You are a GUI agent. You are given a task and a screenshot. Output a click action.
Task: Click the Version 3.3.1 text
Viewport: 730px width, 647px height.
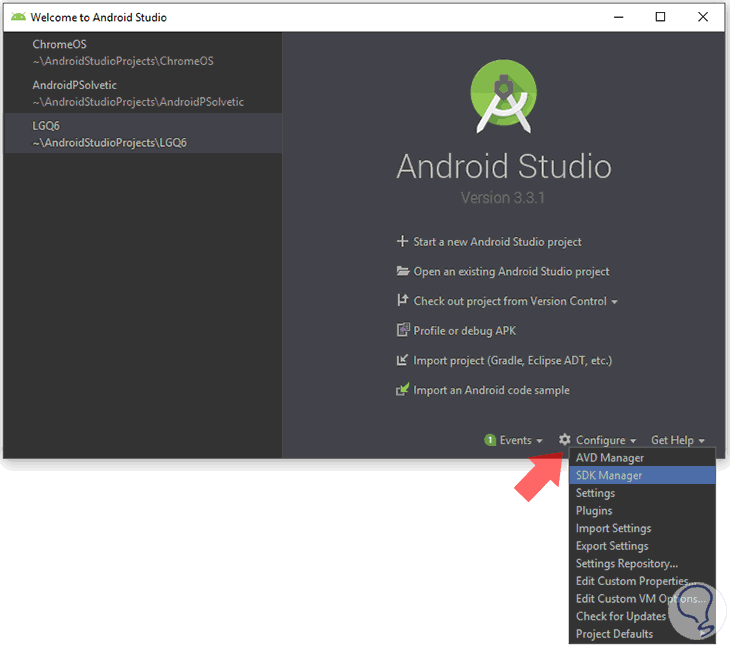pyautogui.click(x=502, y=198)
